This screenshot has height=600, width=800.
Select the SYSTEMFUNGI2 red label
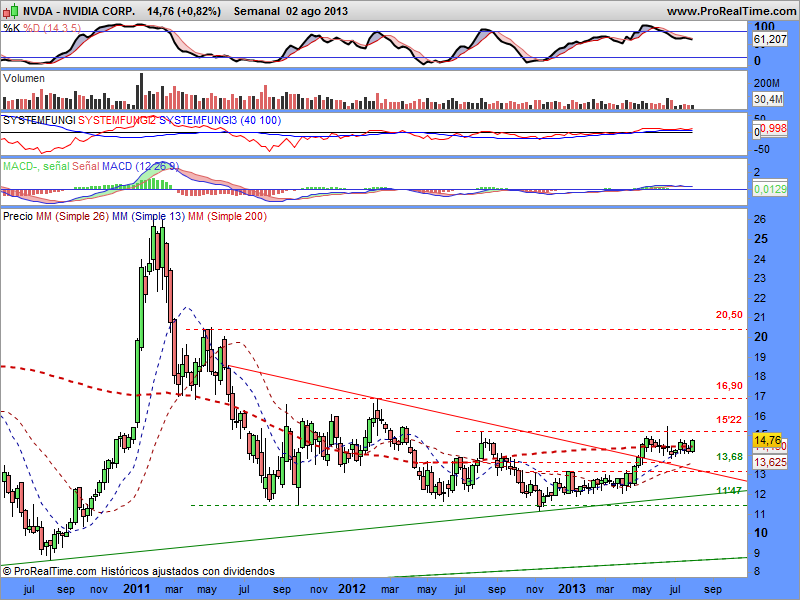pyautogui.click(x=117, y=120)
